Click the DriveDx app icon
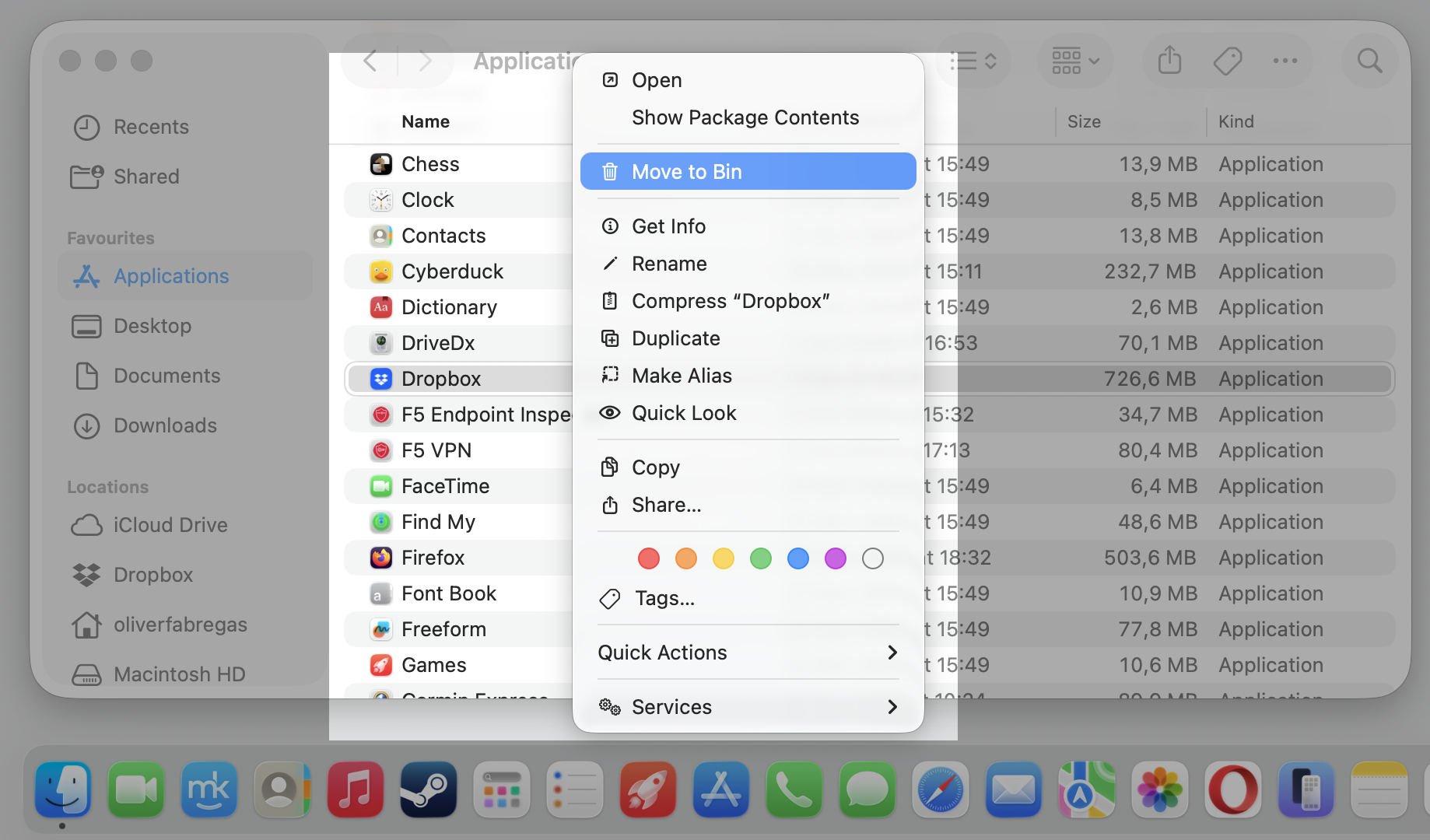Screen dimensions: 1430x840 point(381,343)
